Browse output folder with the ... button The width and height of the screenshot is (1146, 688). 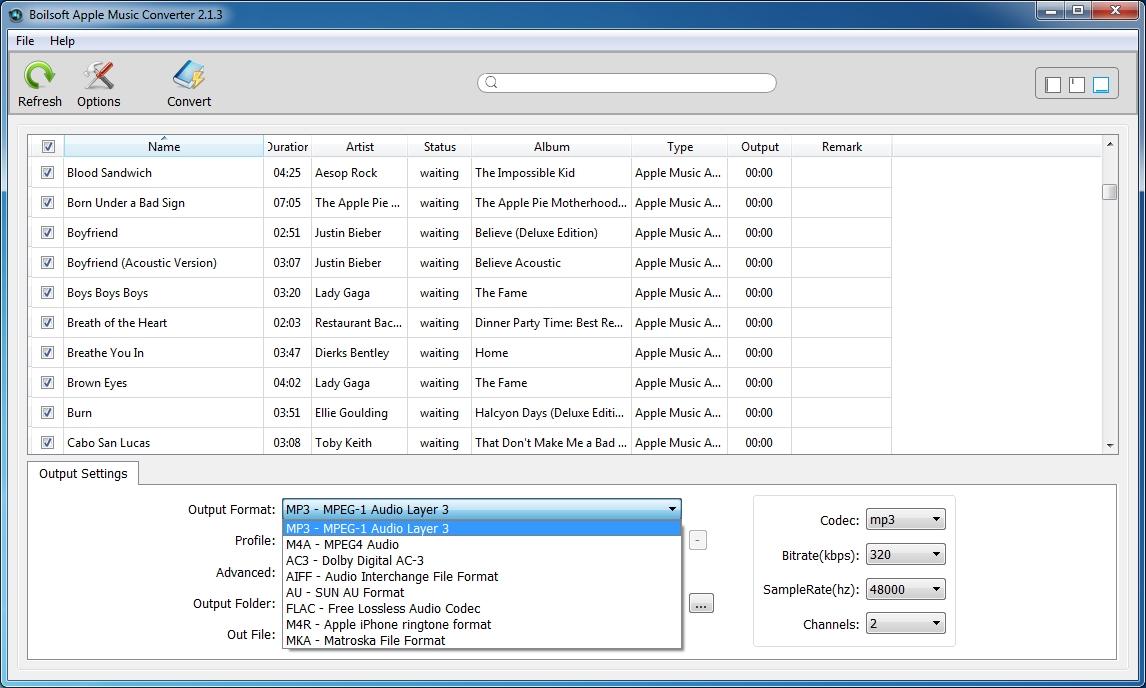click(701, 604)
